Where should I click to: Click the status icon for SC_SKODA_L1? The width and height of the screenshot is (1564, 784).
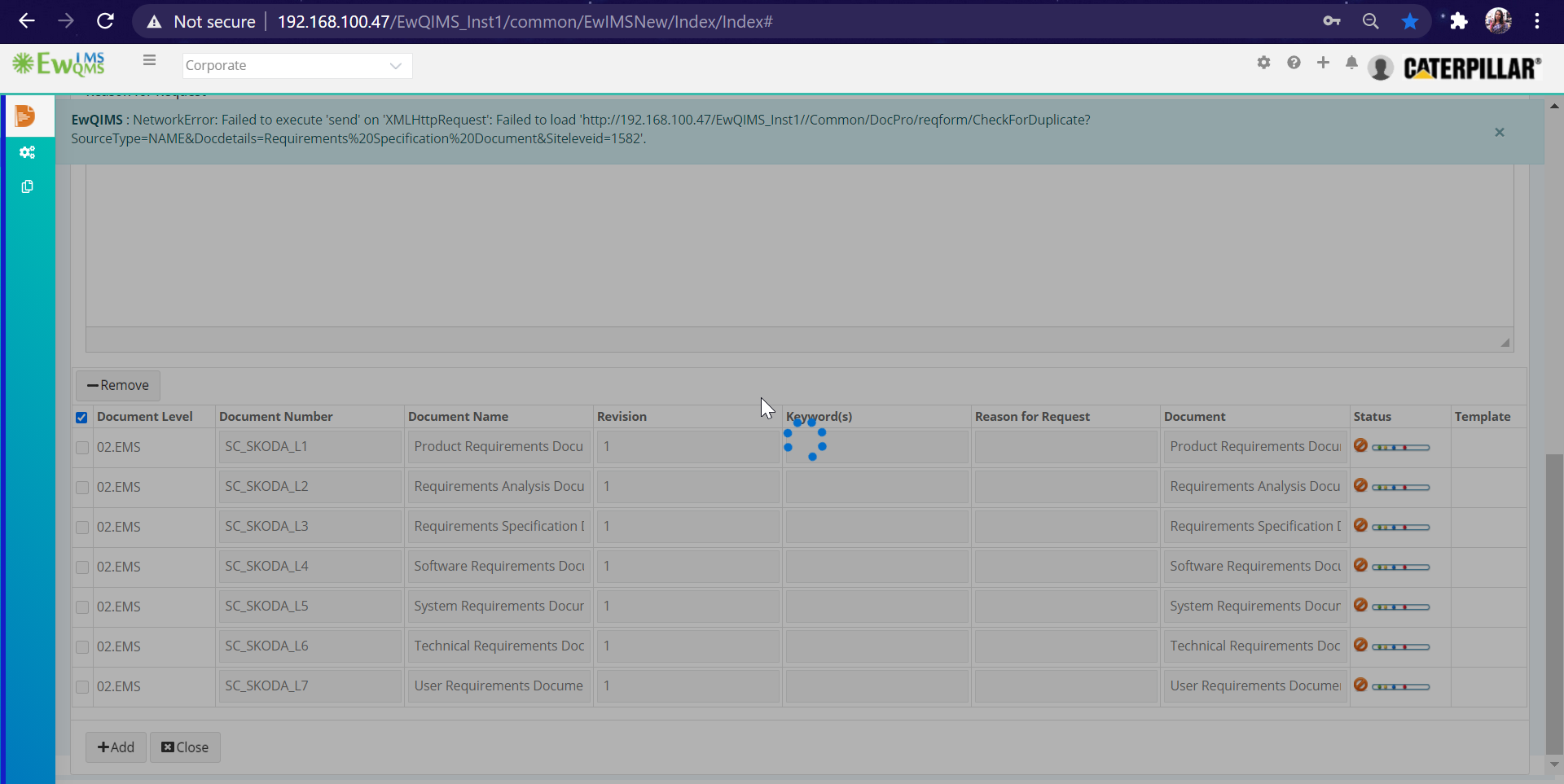coord(1360,445)
